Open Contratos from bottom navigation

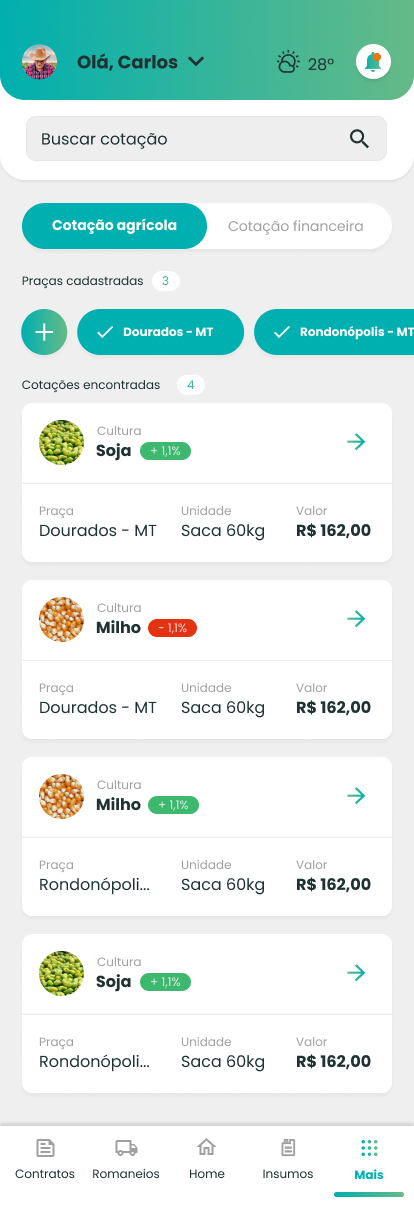click(45, 1160)
